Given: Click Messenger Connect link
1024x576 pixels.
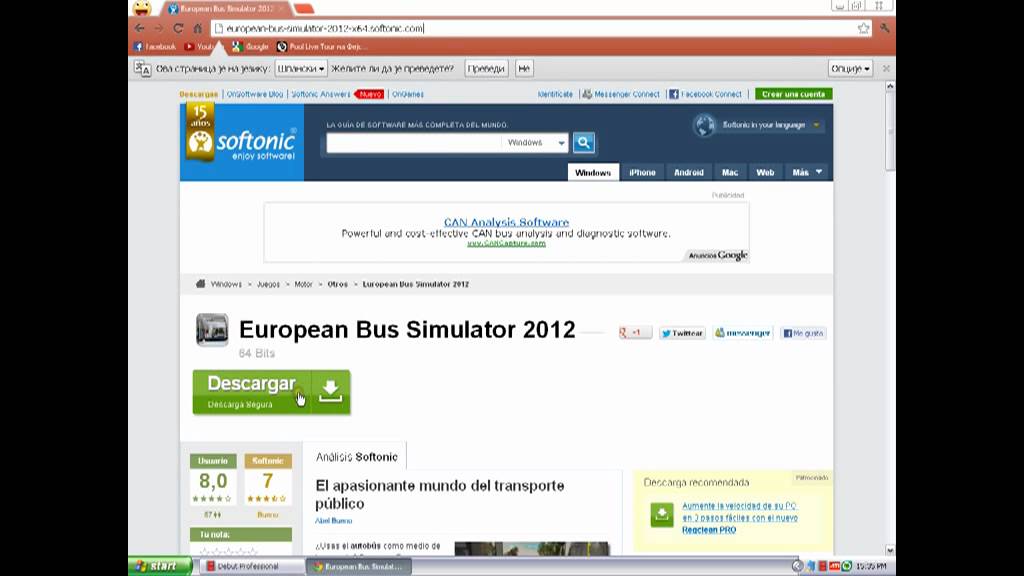Looking at the screenshot, I should [x=621, y=94].
